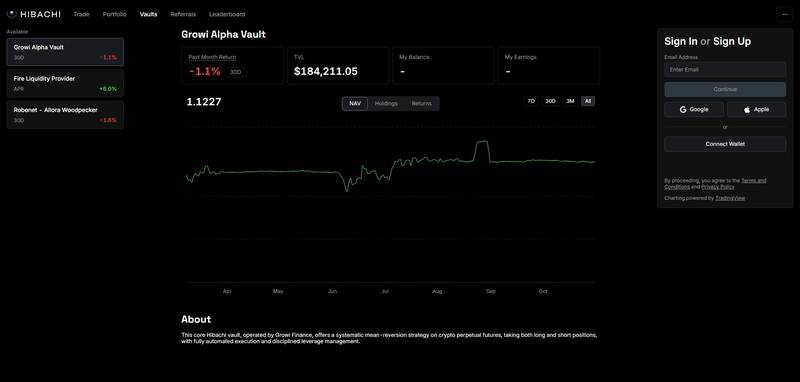Viewport: 800px width, 382px height.
Task: Click the Hibachi logo icon
Action: click(x=12, y=14)
